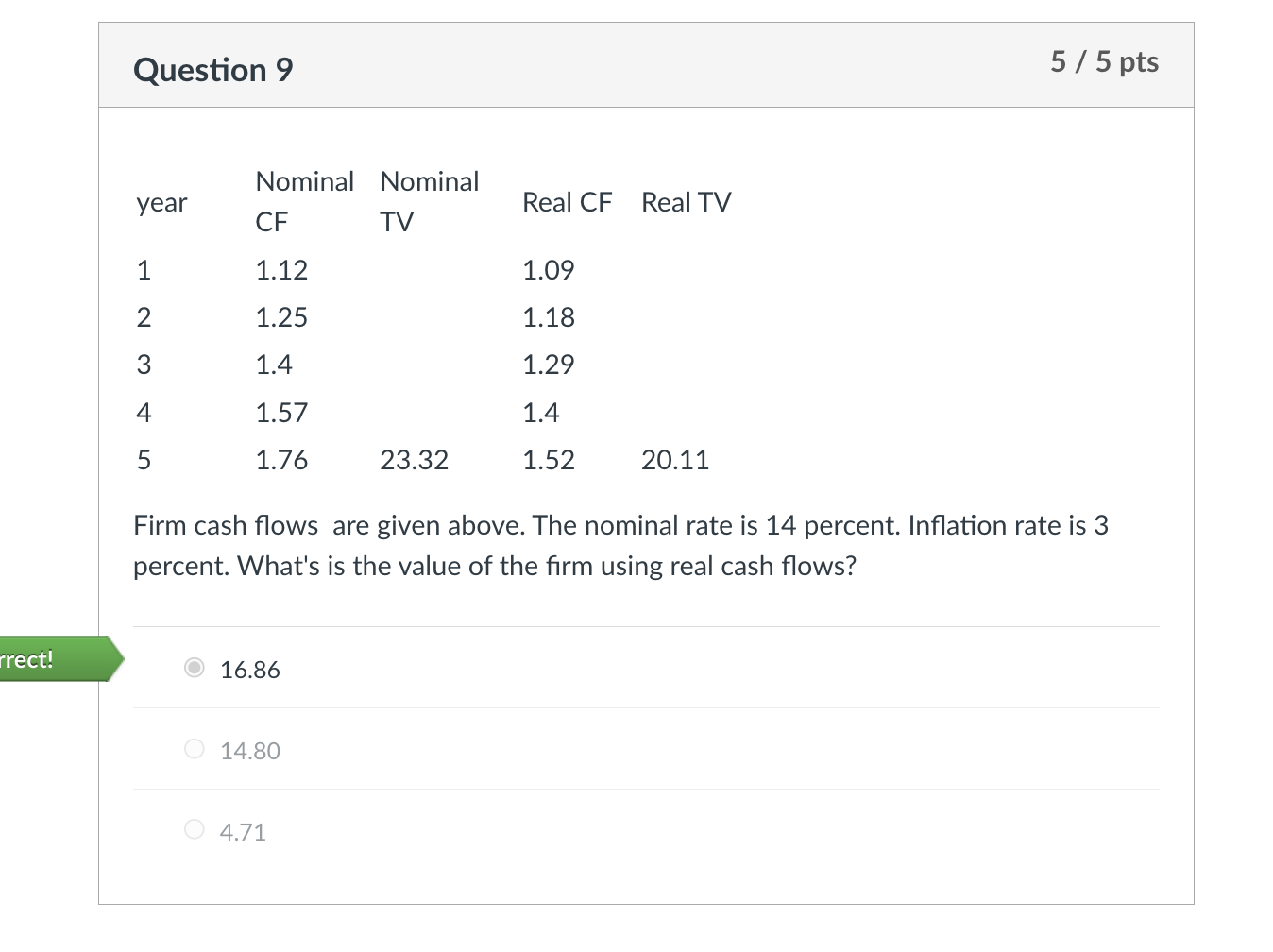Screen dimensions: 1273x952
Task: Click the answer label text 4.71
Action: pos(242,831)
